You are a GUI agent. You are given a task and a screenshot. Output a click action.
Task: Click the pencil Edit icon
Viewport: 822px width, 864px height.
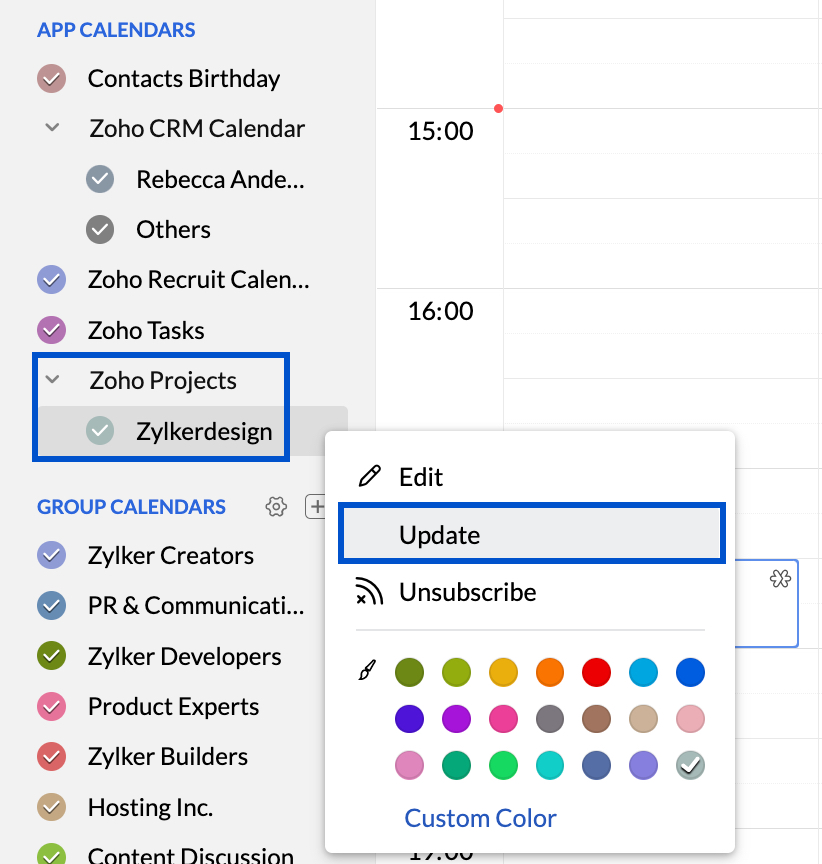[370, 476]
